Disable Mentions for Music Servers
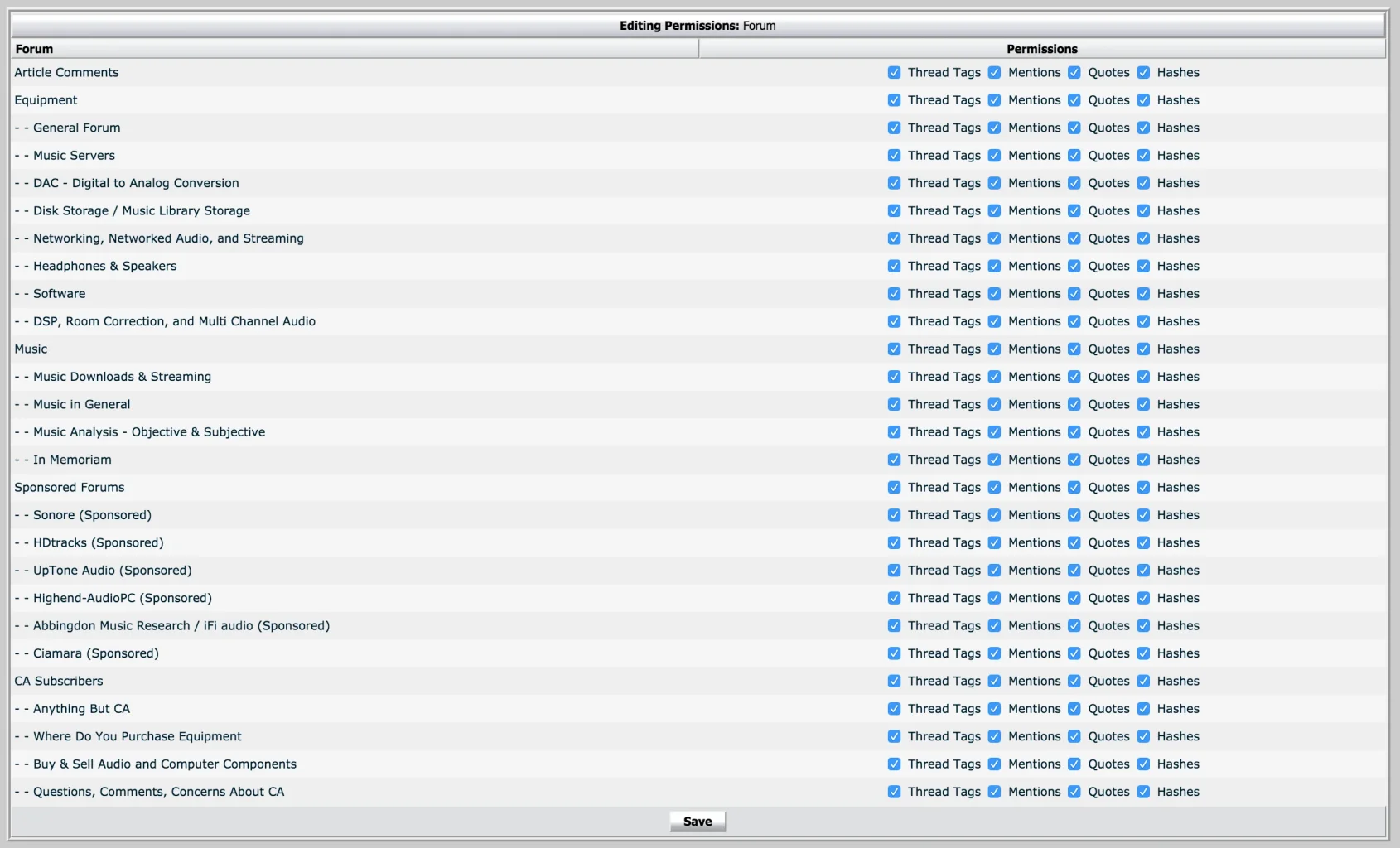1400x848 pixels. 994,156
